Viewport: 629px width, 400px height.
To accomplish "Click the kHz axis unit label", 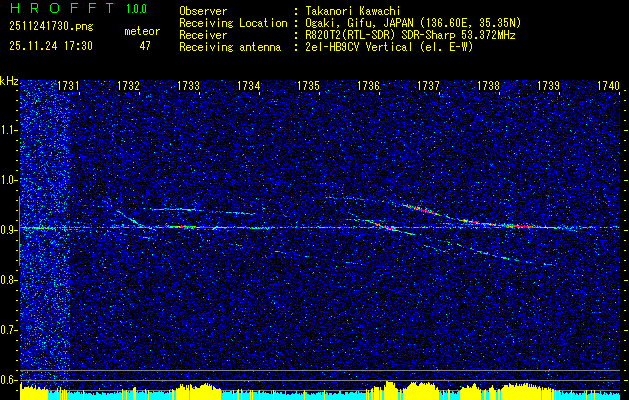I will [9, 81].
